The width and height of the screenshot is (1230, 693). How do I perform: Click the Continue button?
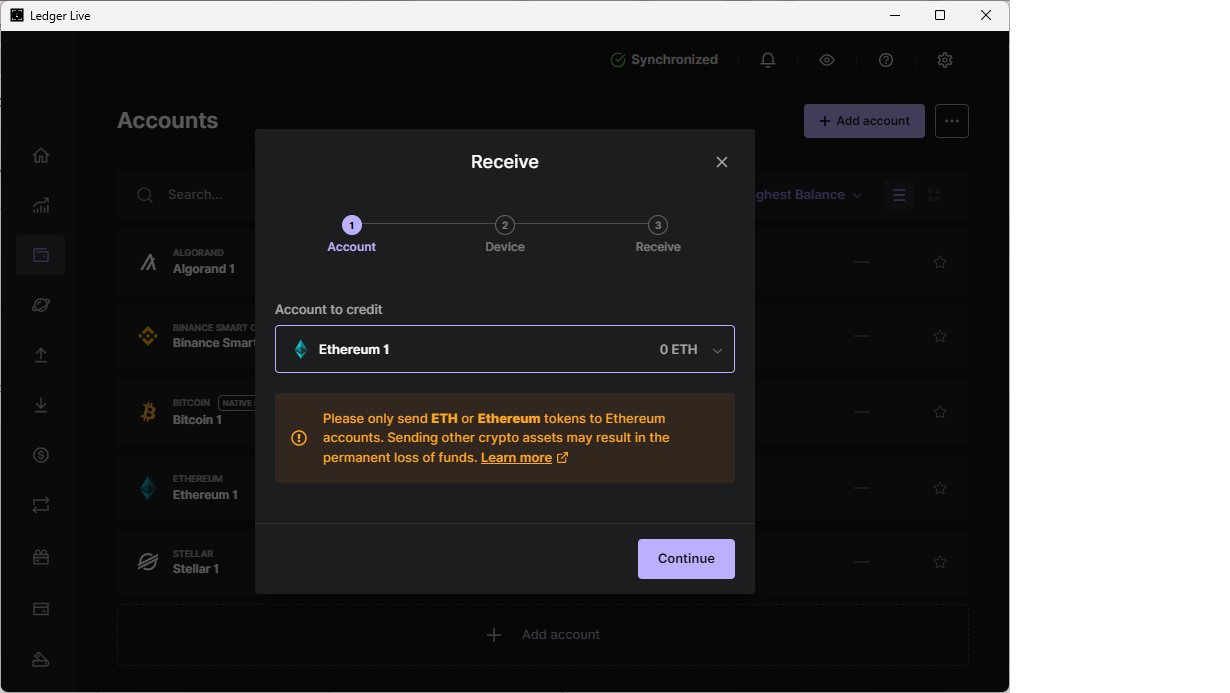pyautogui.click(x=686, y=559)
